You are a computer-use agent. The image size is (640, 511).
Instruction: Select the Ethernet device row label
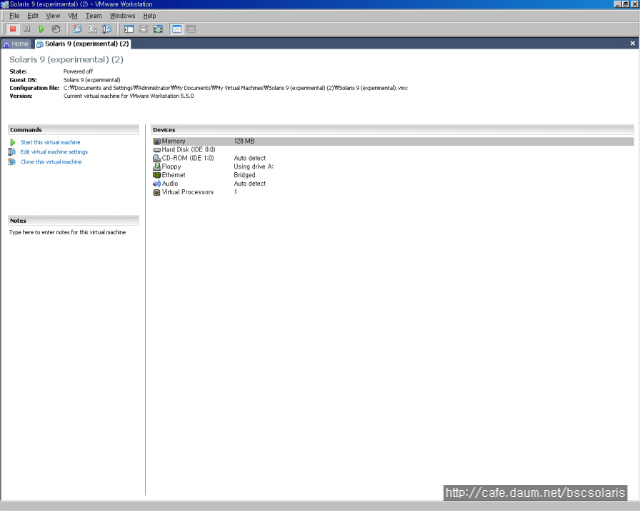173,175
